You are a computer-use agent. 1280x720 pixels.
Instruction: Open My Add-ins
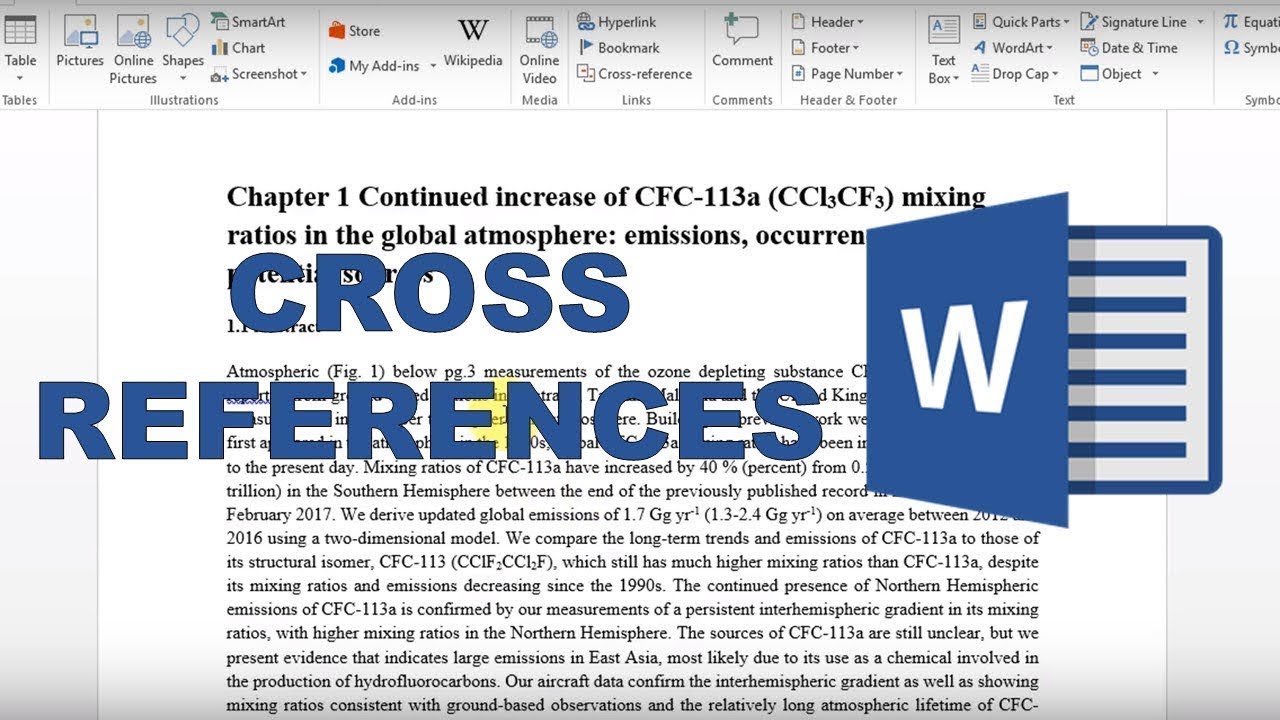tap(382, 66)
